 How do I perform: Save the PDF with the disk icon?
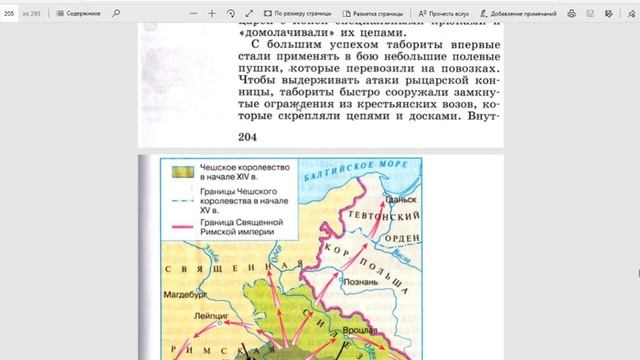coord(590,13)
